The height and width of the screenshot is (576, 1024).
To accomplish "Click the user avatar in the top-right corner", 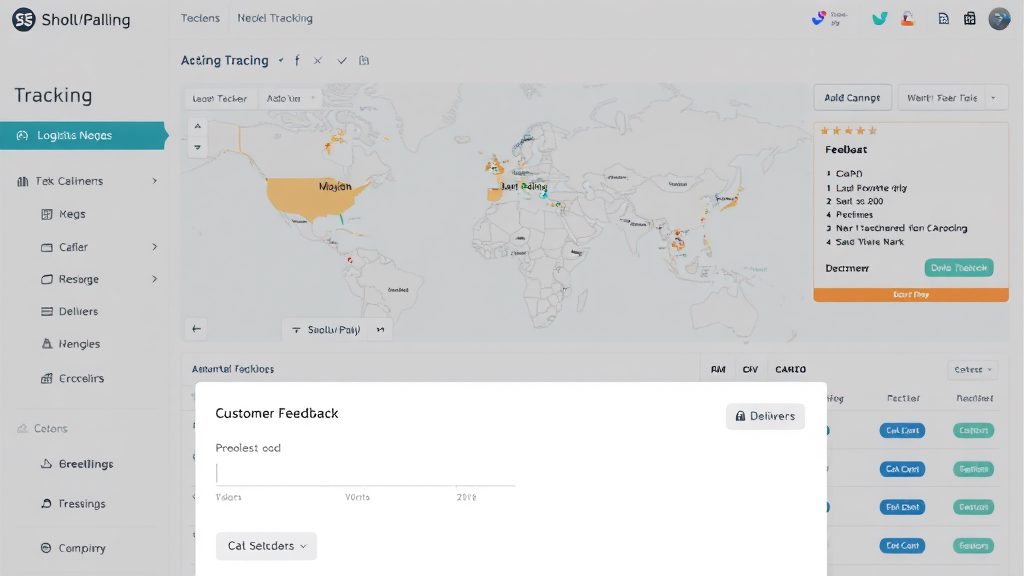I will [999, 18].
